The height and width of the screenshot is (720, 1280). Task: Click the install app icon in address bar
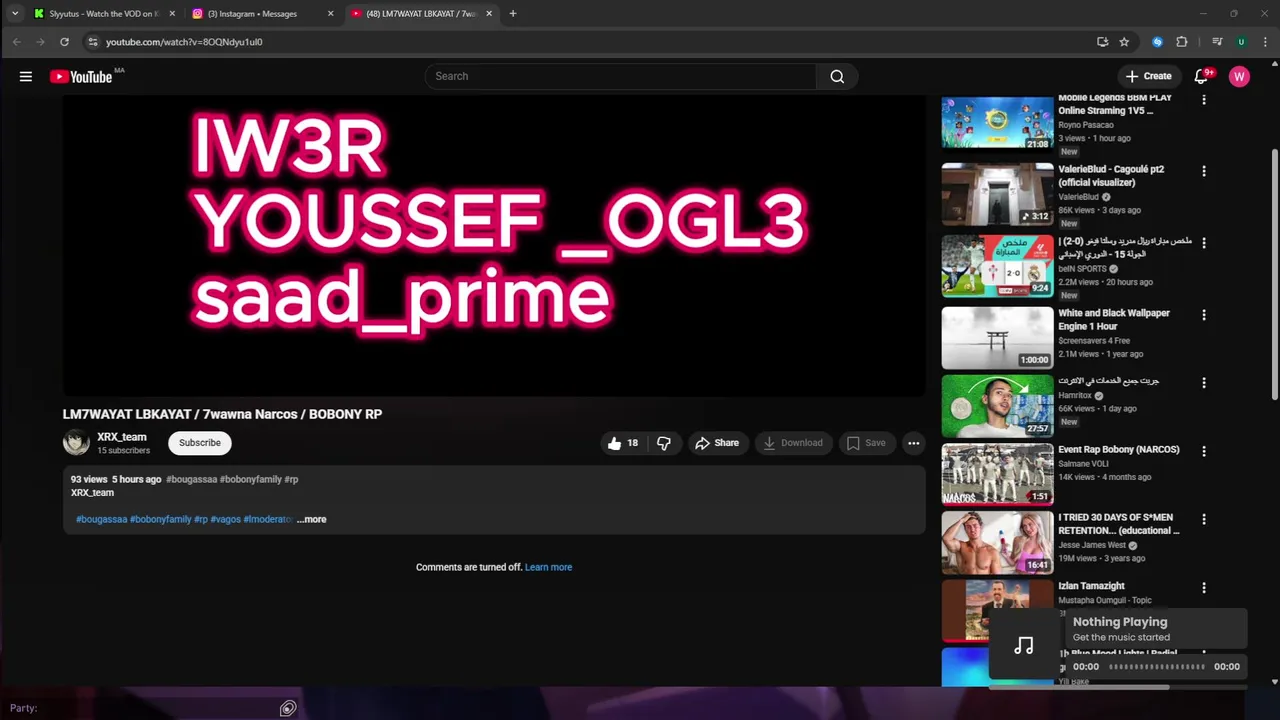pyautogui.click(x=1102, y=42)
